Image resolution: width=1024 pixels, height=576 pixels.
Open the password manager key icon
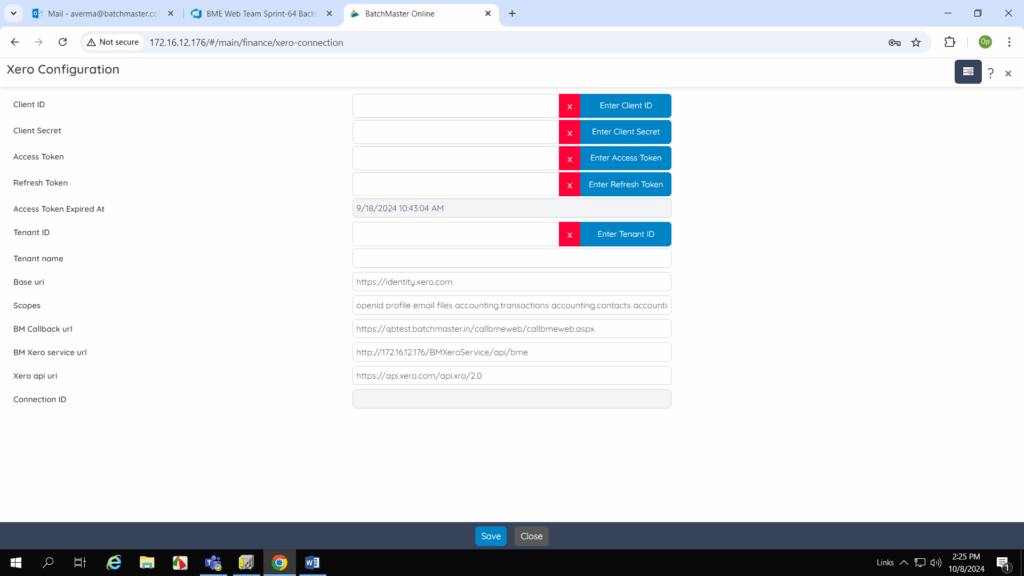click(x=894, y=42)
